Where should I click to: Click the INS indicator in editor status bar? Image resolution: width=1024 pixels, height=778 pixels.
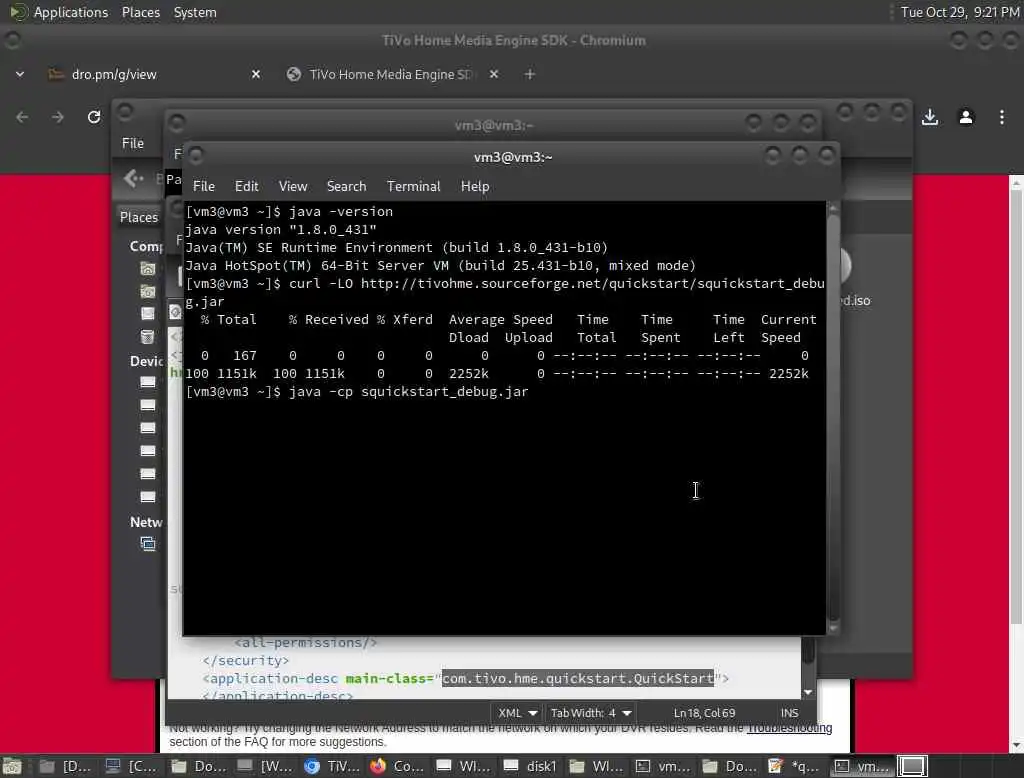790,713
